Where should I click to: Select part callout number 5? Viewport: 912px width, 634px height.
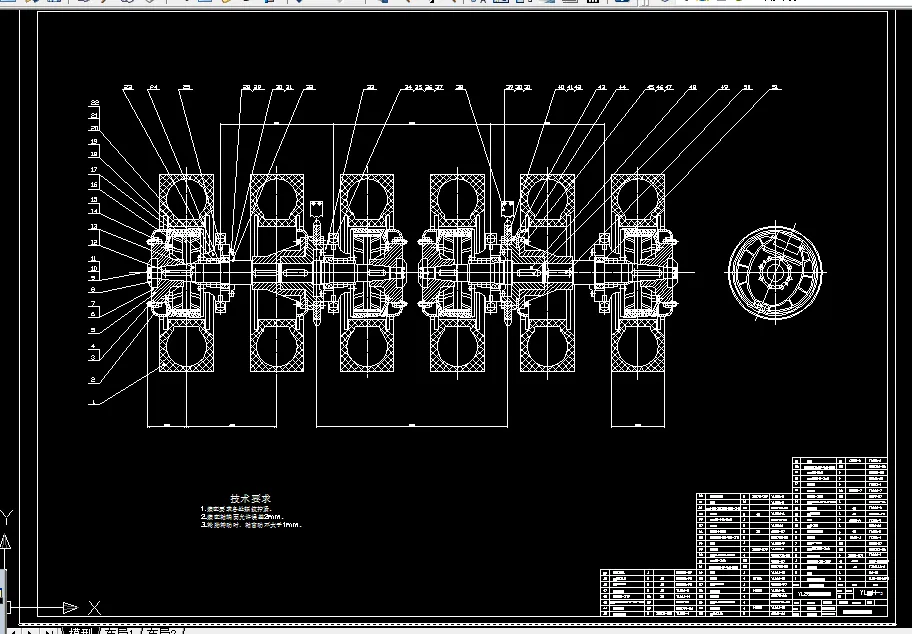click(x=92, y=330)
